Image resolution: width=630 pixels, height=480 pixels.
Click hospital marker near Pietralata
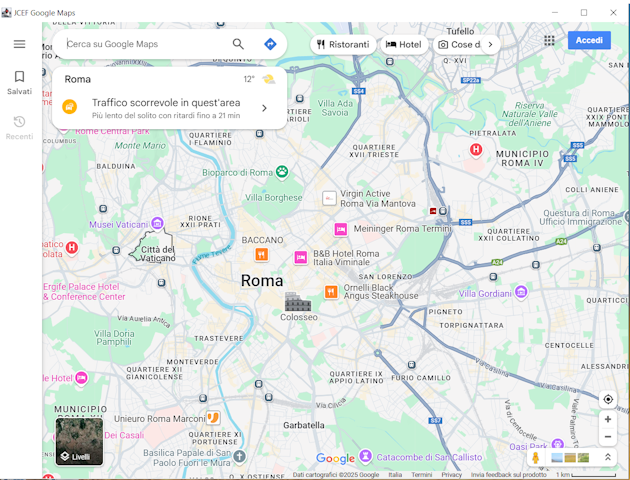click(x=476, y=150)
